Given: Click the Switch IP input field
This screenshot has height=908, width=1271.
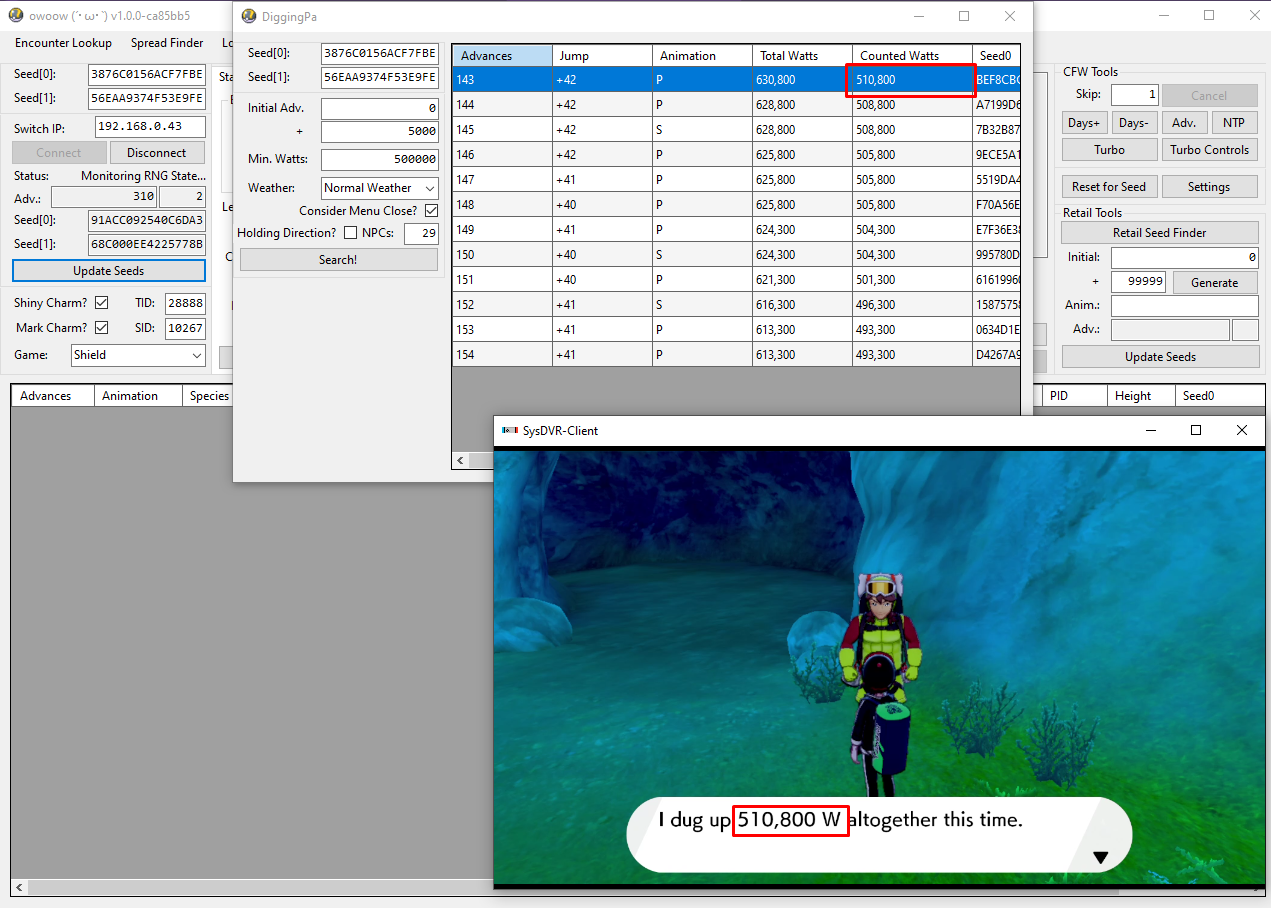Looking at the screenshot, I should (x=150, y=127).
